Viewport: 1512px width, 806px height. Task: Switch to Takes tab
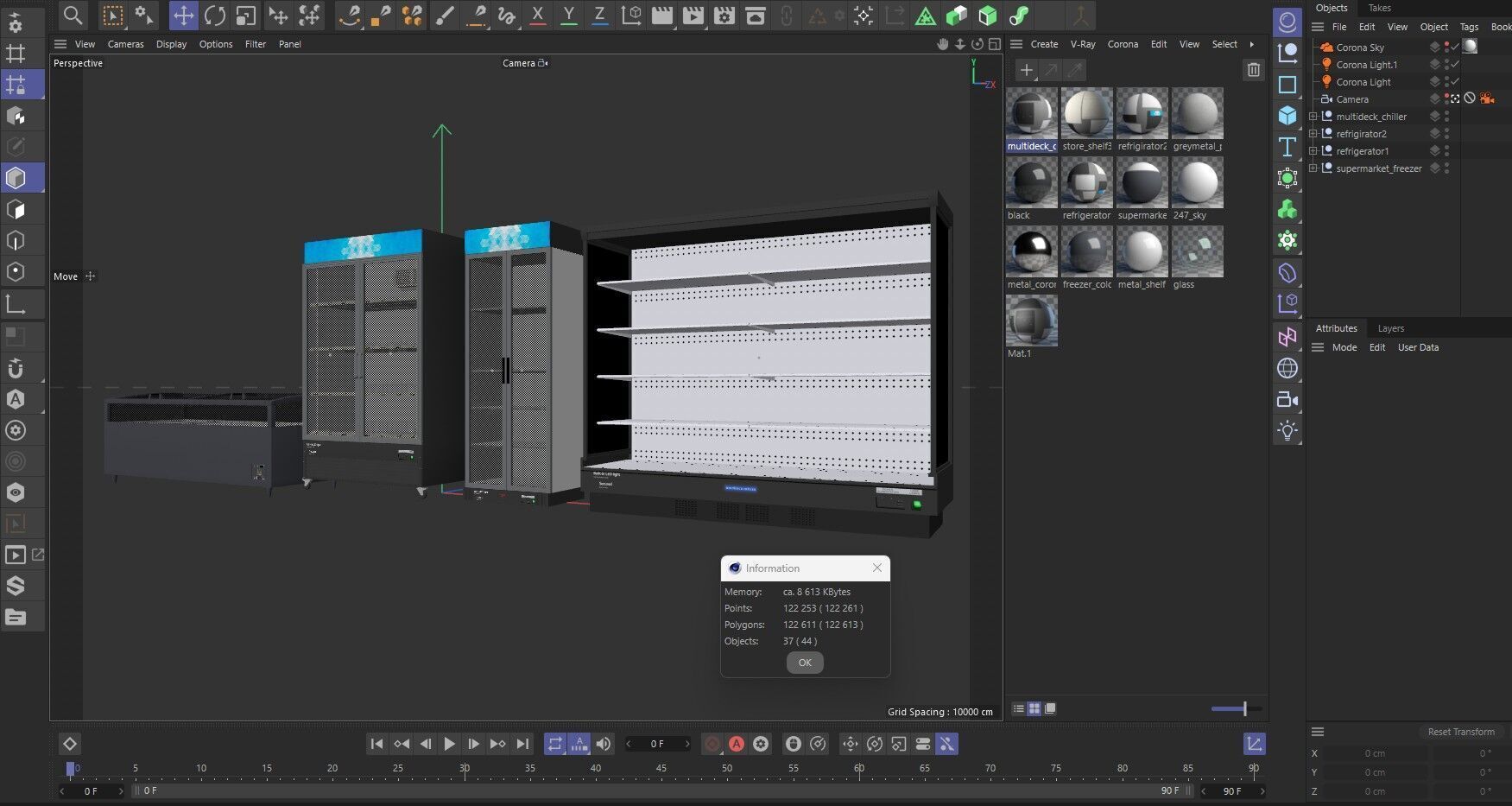tap(1379, 8)
